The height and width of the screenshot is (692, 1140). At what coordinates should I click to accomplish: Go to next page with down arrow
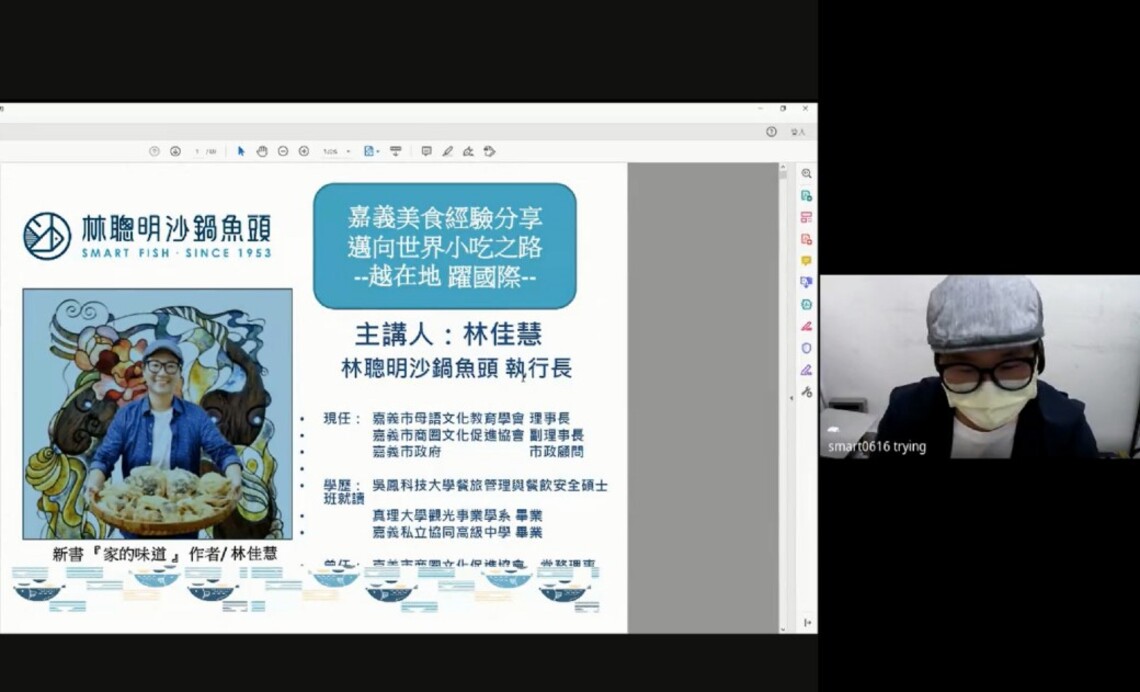175,151
